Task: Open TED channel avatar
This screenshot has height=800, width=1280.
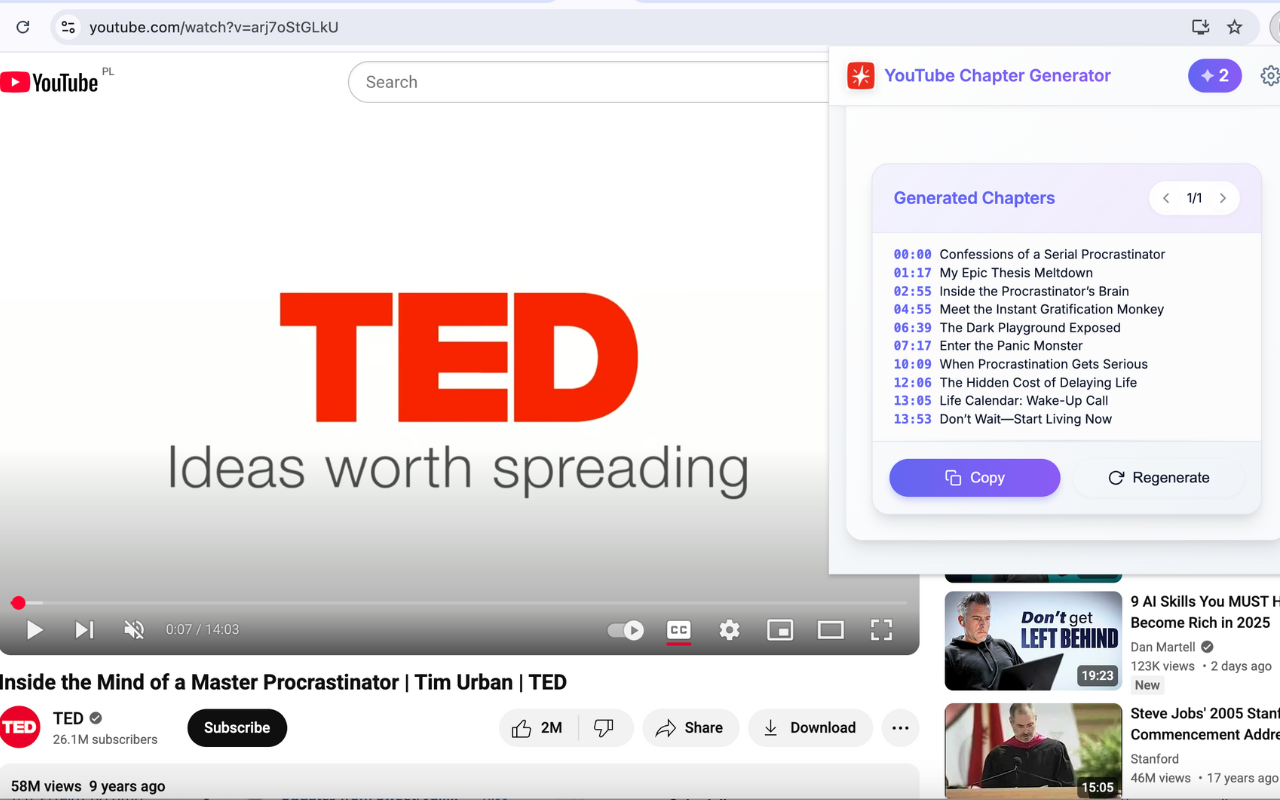Action: (20, 728)
